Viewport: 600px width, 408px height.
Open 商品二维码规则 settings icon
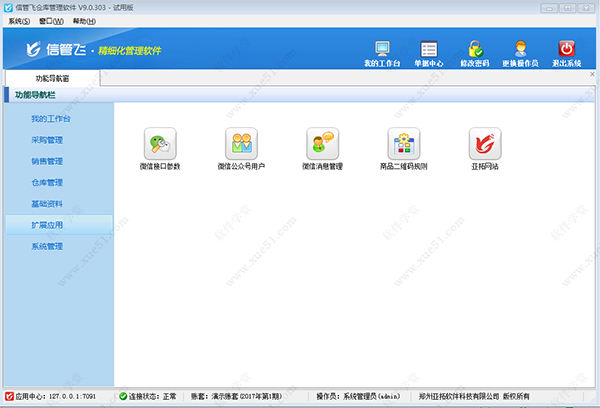[x=403, y=144]
